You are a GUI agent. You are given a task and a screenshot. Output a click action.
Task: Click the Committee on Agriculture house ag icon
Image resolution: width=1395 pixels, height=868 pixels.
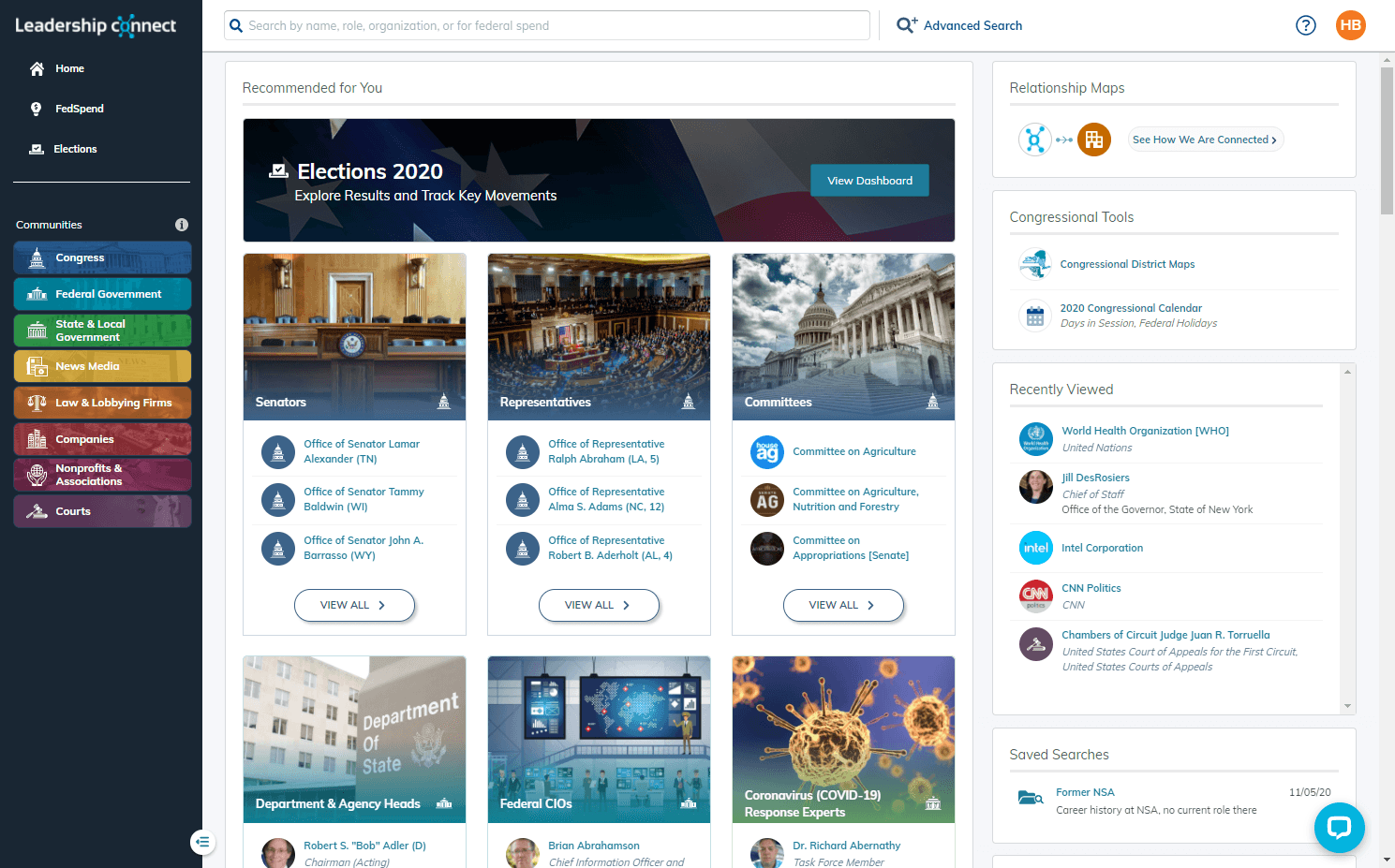point(767,452)
